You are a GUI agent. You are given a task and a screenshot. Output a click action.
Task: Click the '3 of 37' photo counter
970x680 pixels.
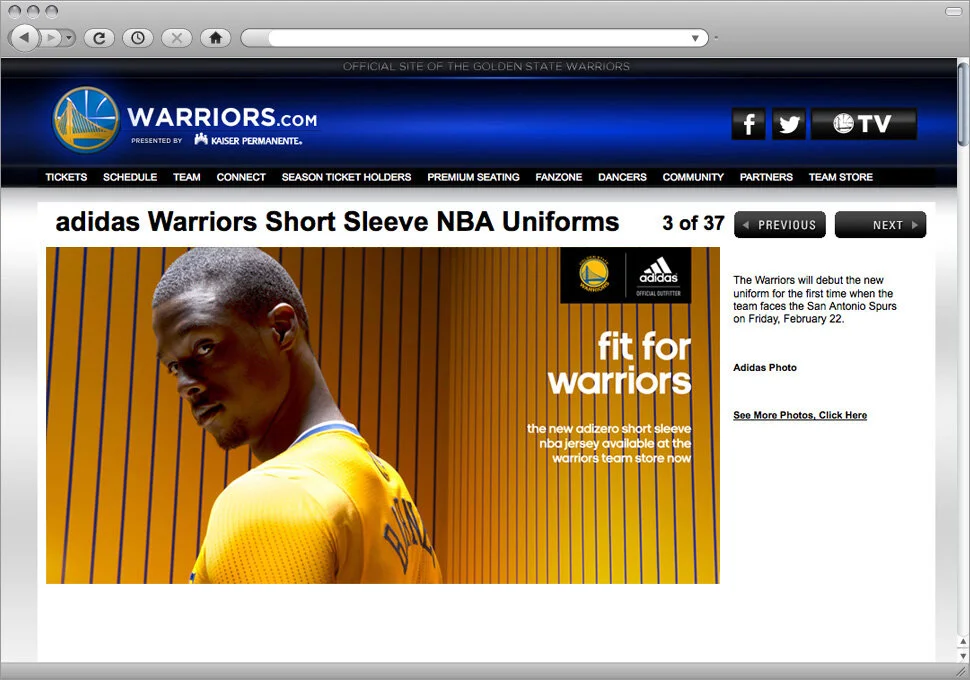(693, 223)
